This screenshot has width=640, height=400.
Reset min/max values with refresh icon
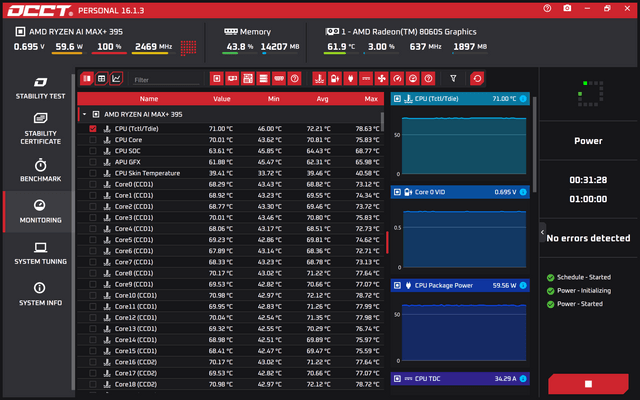pyautogui.click(x=477, y=78)
